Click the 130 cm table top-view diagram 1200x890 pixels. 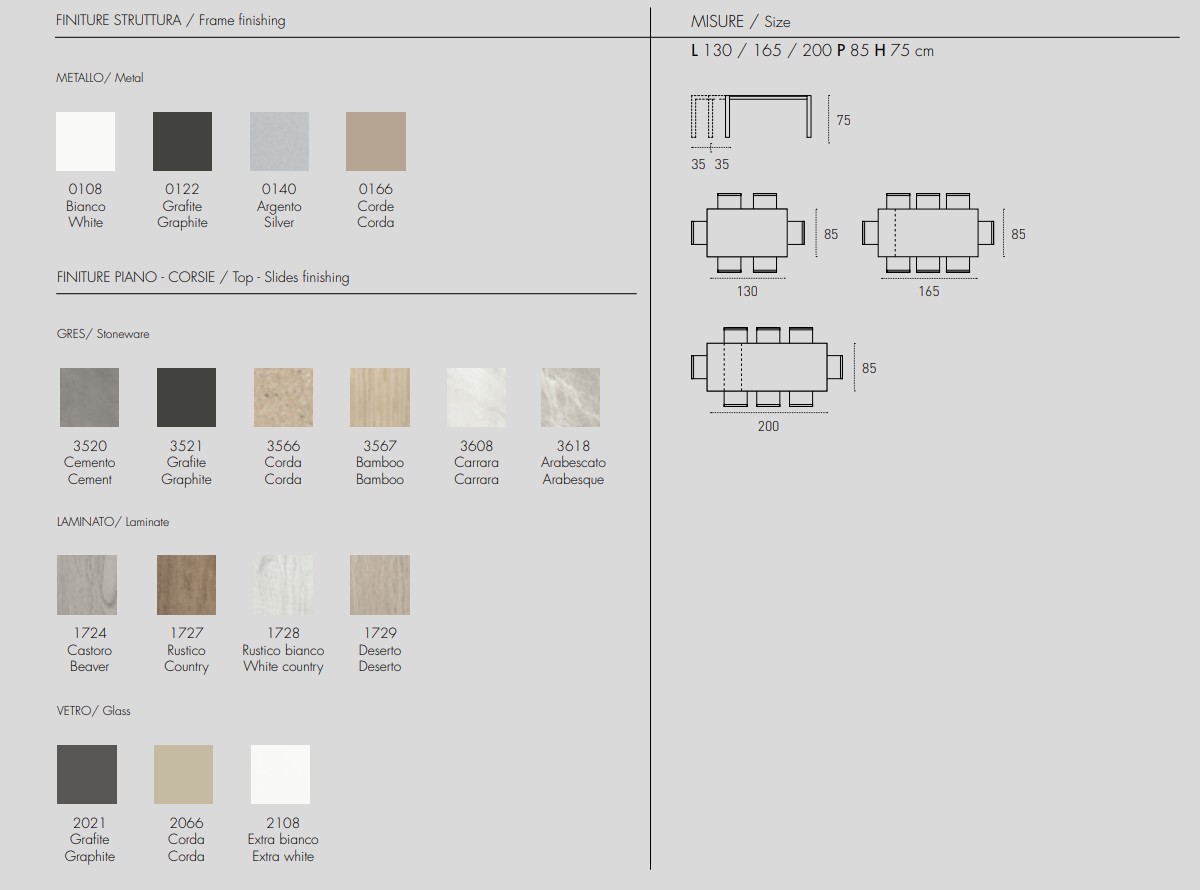click(x=747, y=233)
